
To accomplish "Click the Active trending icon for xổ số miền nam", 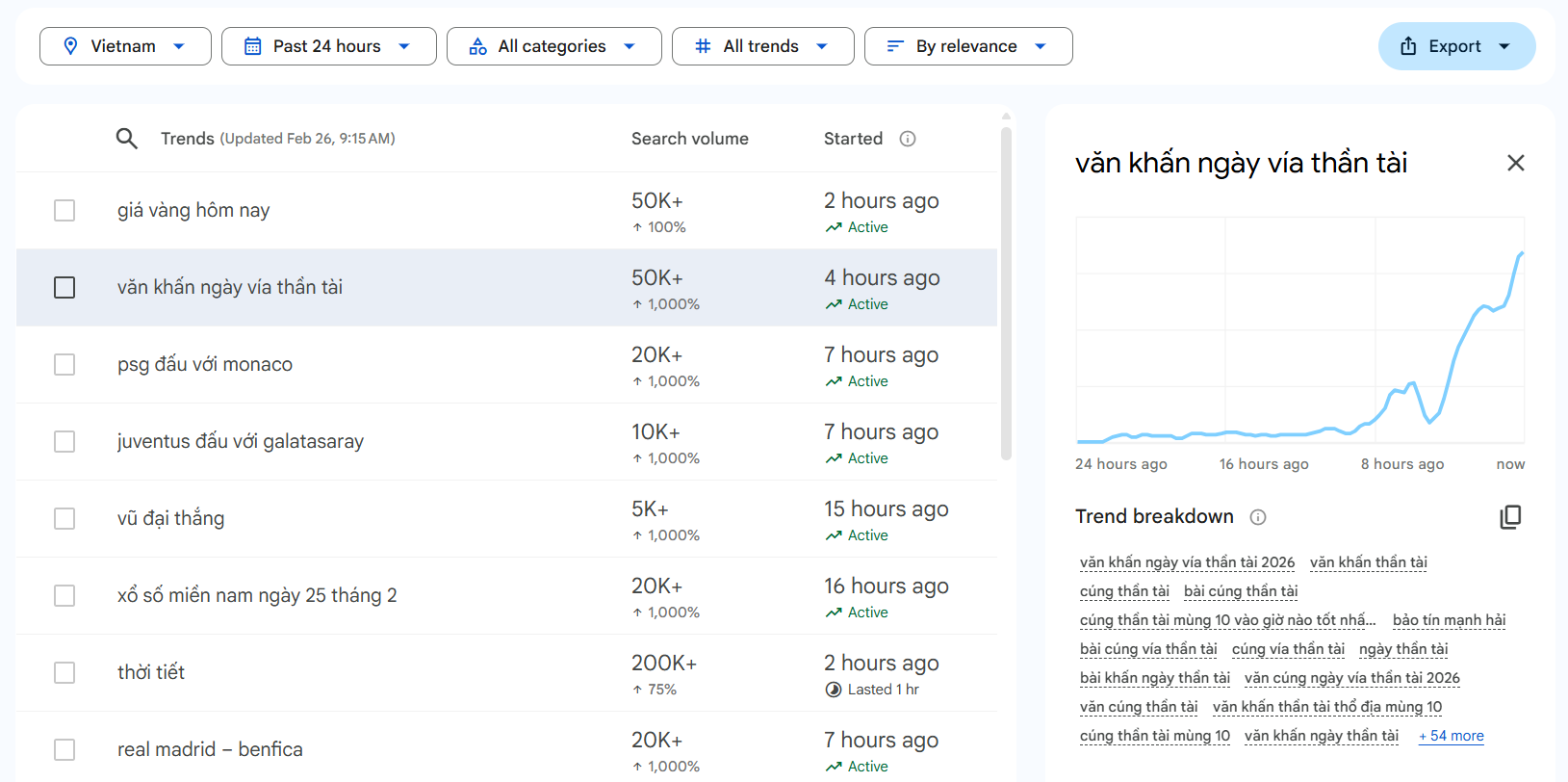I will (x=834, y=613).
